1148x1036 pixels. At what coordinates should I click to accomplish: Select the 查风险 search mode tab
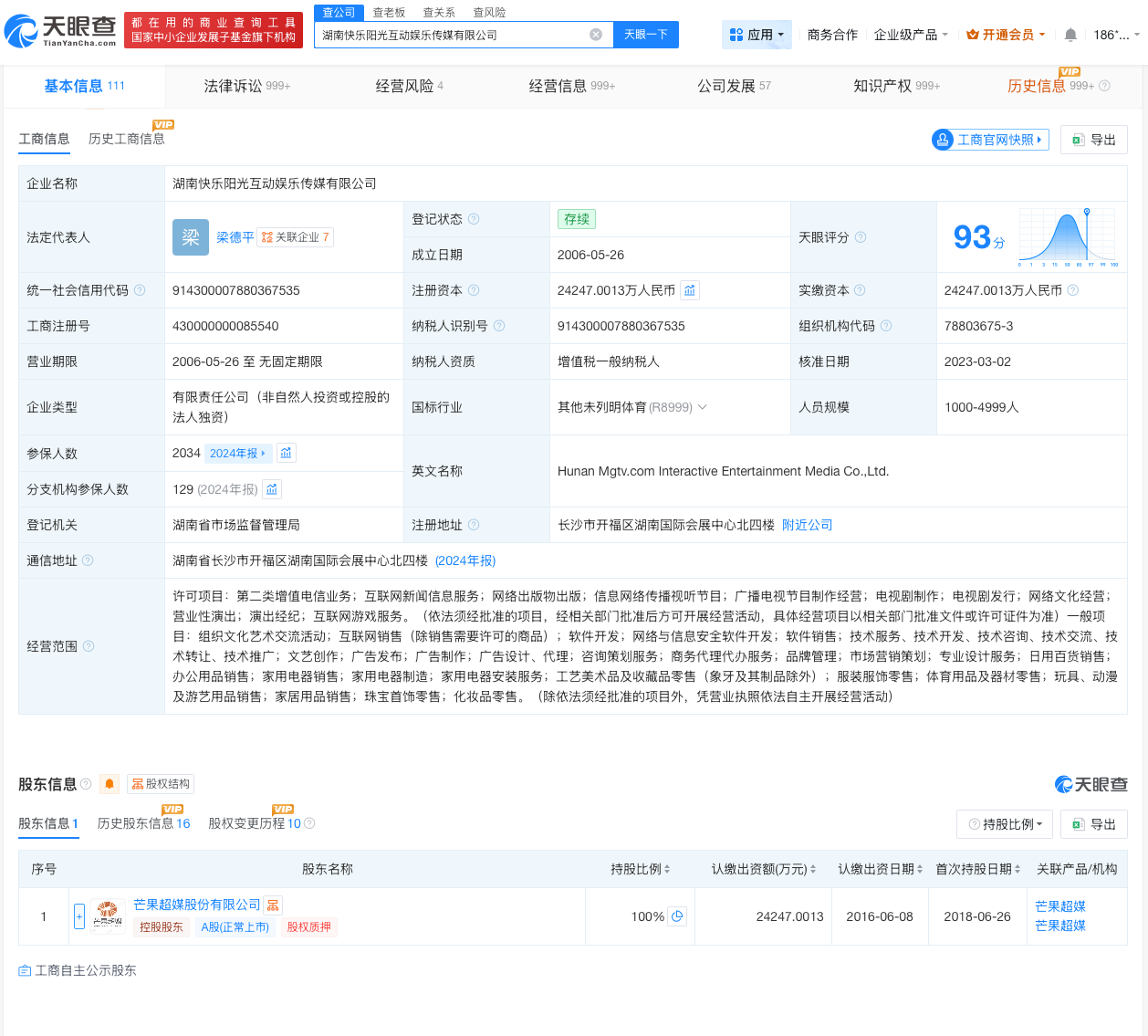click(489, 13)
